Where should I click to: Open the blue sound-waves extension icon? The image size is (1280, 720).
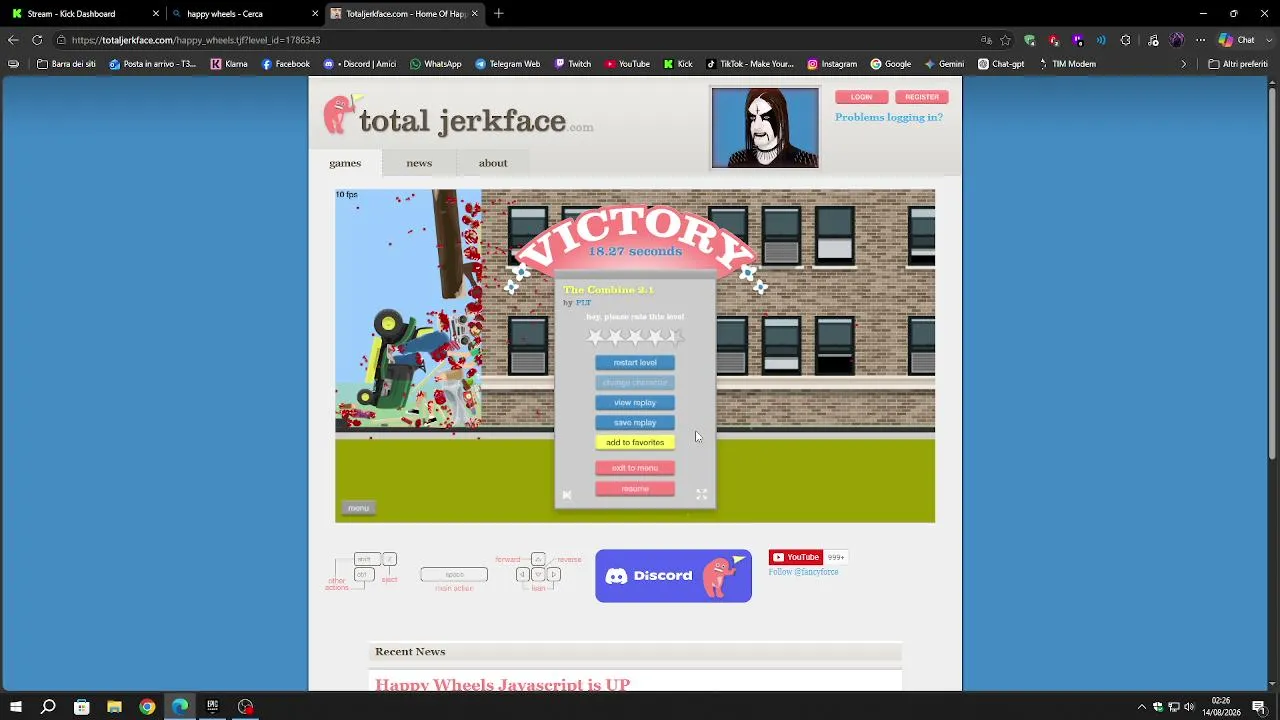pos(1101,40)
